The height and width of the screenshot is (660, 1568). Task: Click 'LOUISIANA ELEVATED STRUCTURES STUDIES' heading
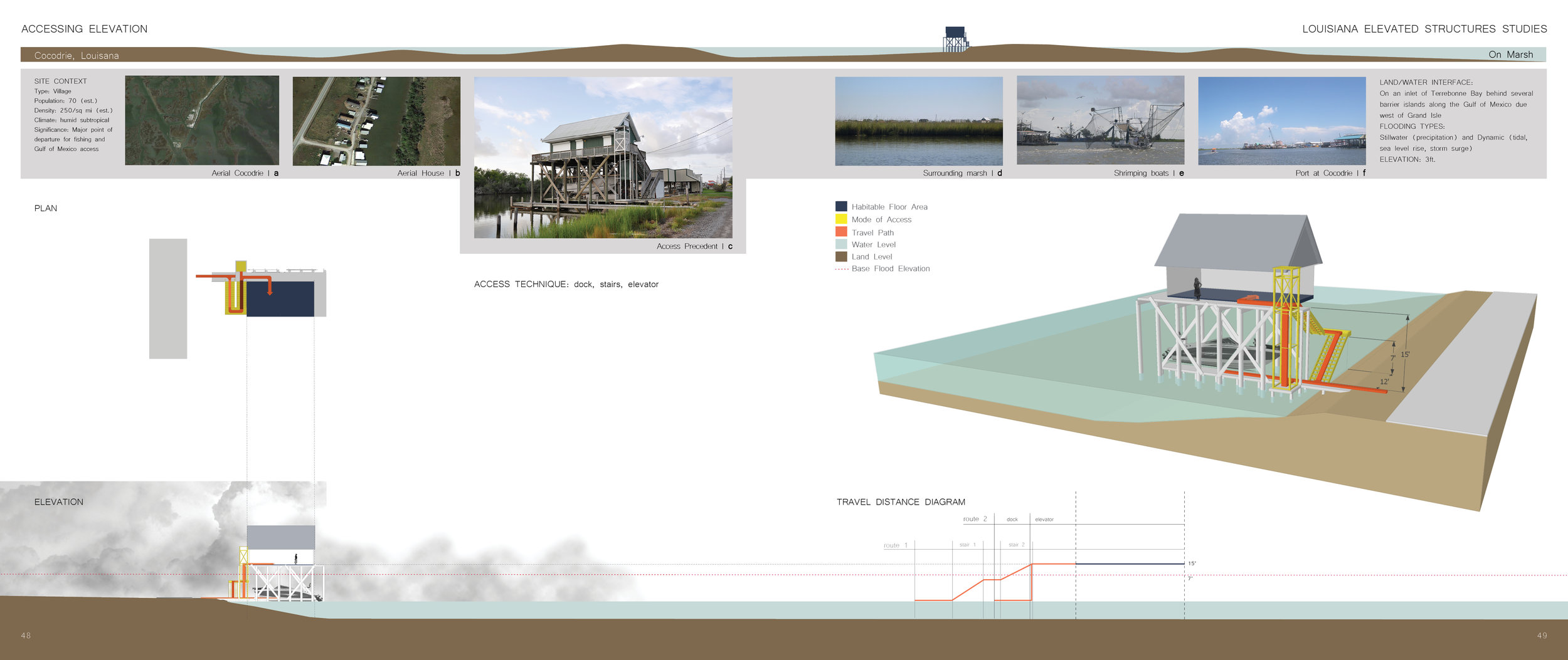1424,29
